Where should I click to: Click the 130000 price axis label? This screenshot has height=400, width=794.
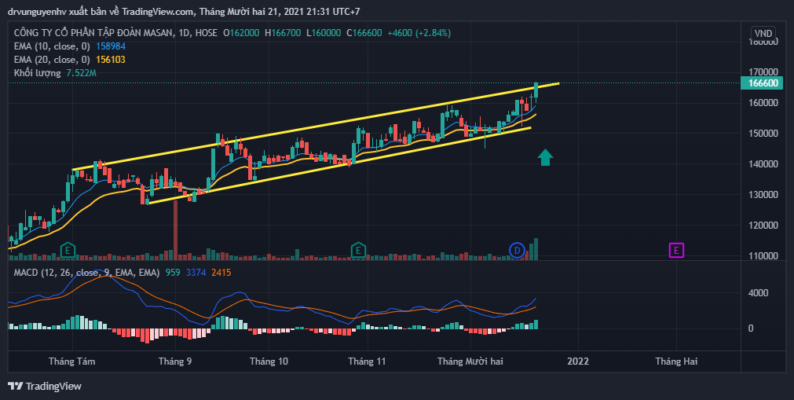pos(763,194)
